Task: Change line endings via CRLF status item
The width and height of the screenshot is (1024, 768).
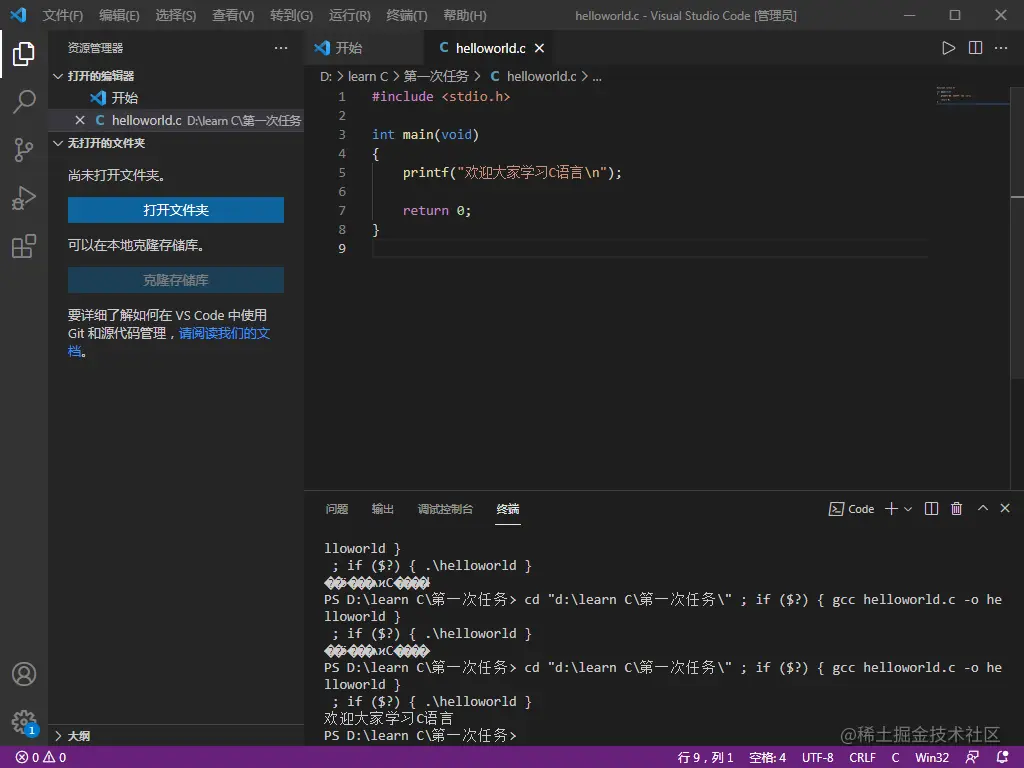Action: coord(863,758)
